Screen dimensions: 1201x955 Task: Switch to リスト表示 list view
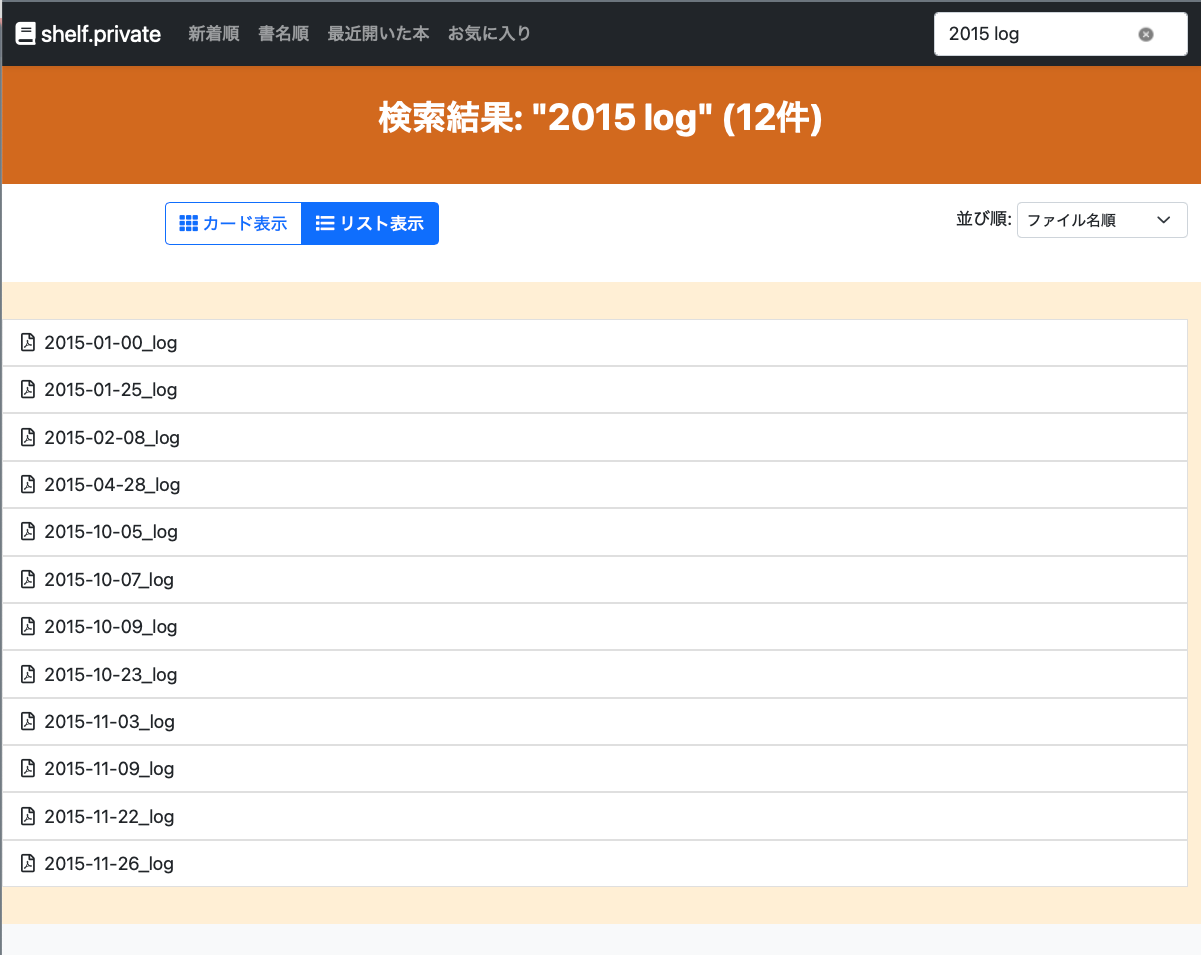coord(370,223)
